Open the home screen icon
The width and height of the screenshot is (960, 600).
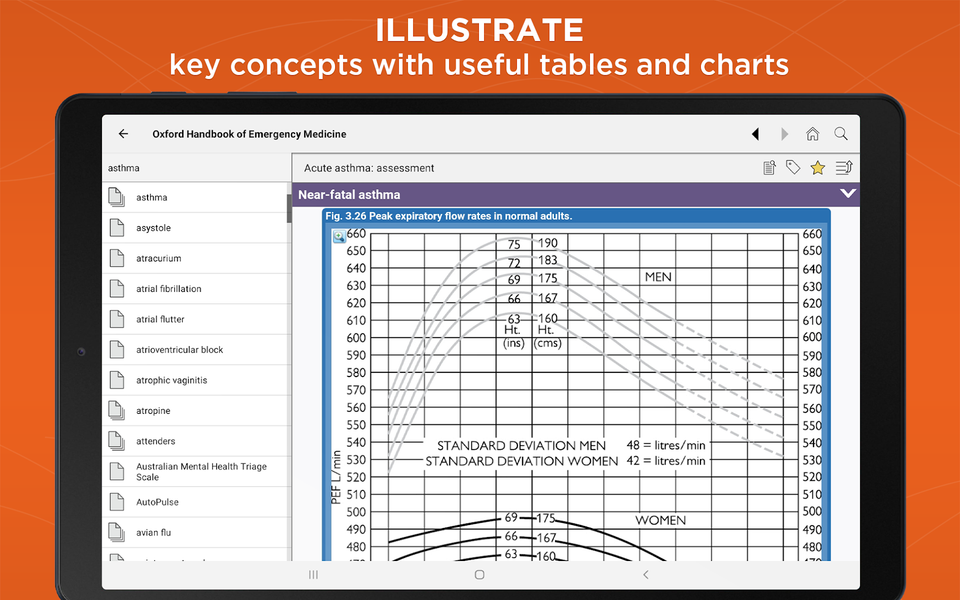[x=812, y=133]
